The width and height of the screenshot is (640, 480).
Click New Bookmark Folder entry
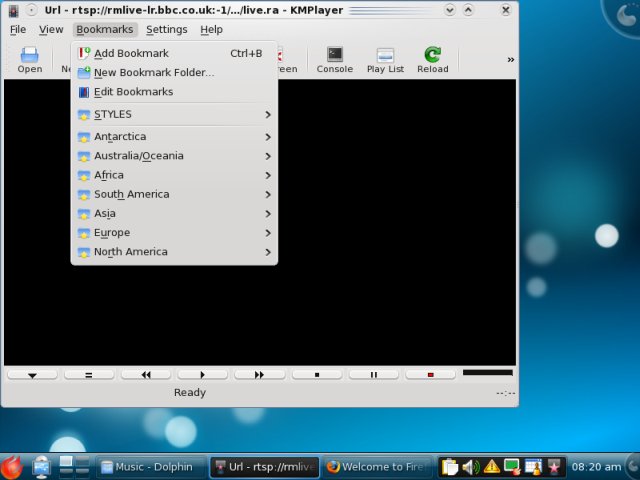tap(153, 72)
